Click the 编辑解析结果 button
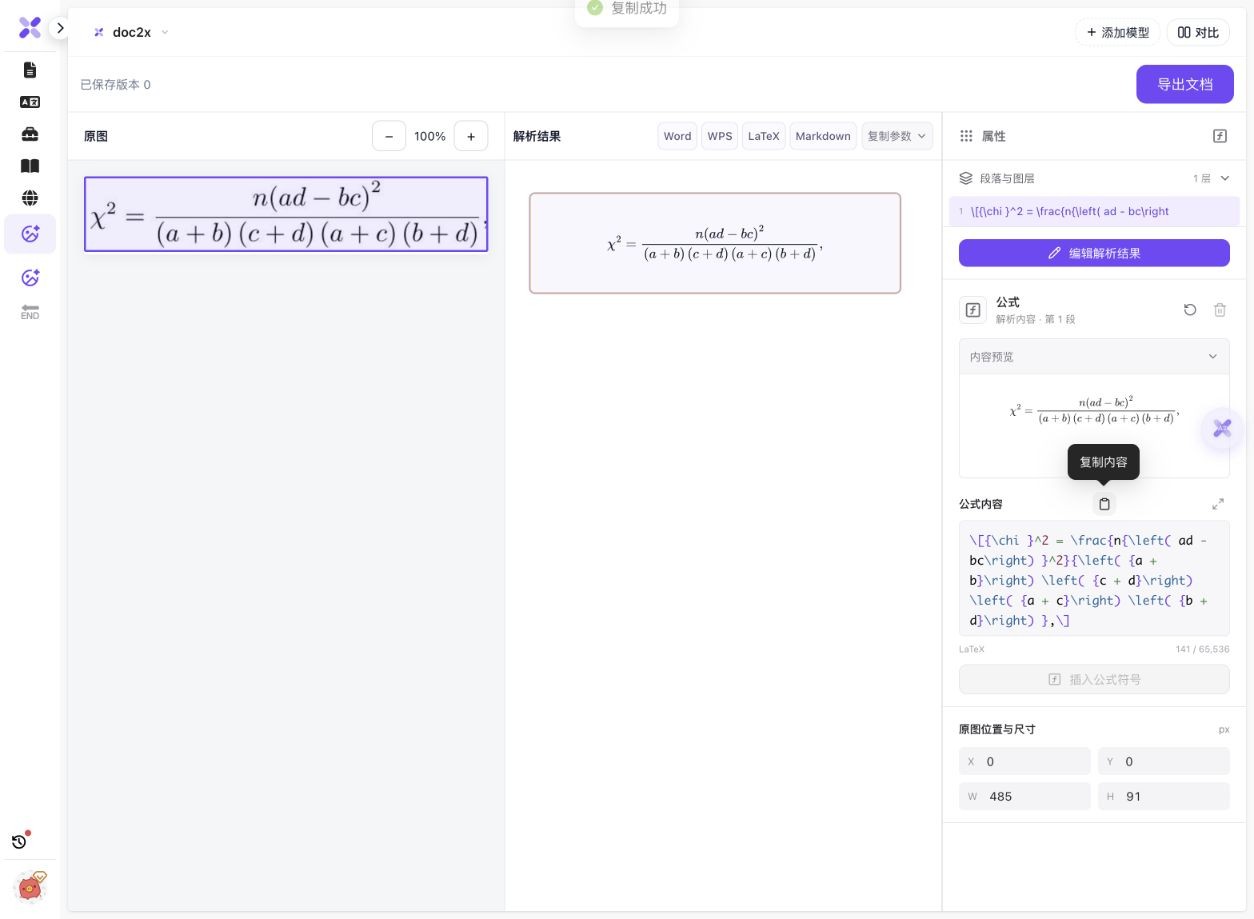1254x919 pixels. [x=1094, y=253]
